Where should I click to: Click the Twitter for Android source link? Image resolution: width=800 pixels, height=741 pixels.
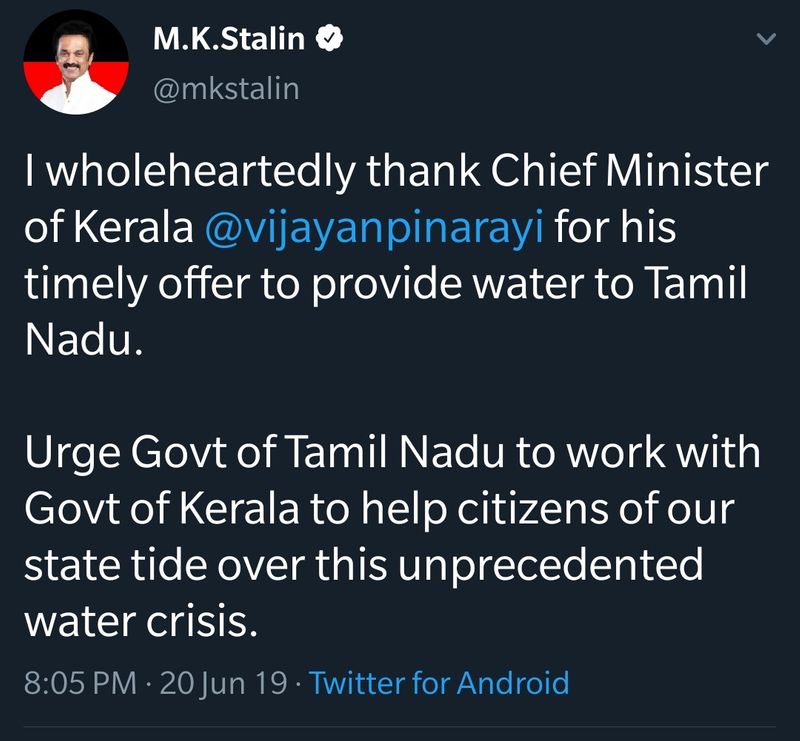pos(439,683)
